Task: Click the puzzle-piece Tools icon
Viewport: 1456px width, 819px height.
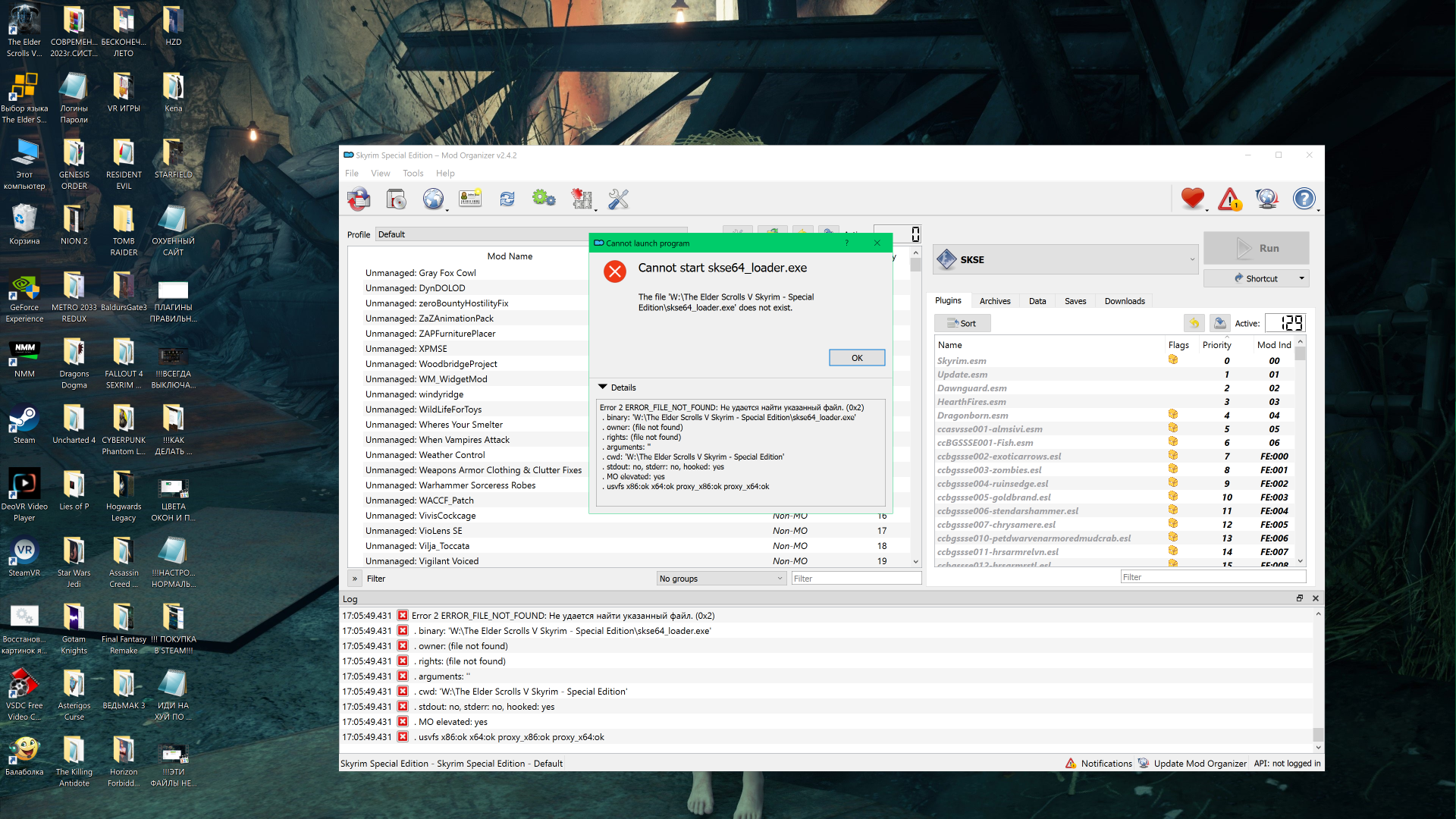Action: [x=582, y=199]
